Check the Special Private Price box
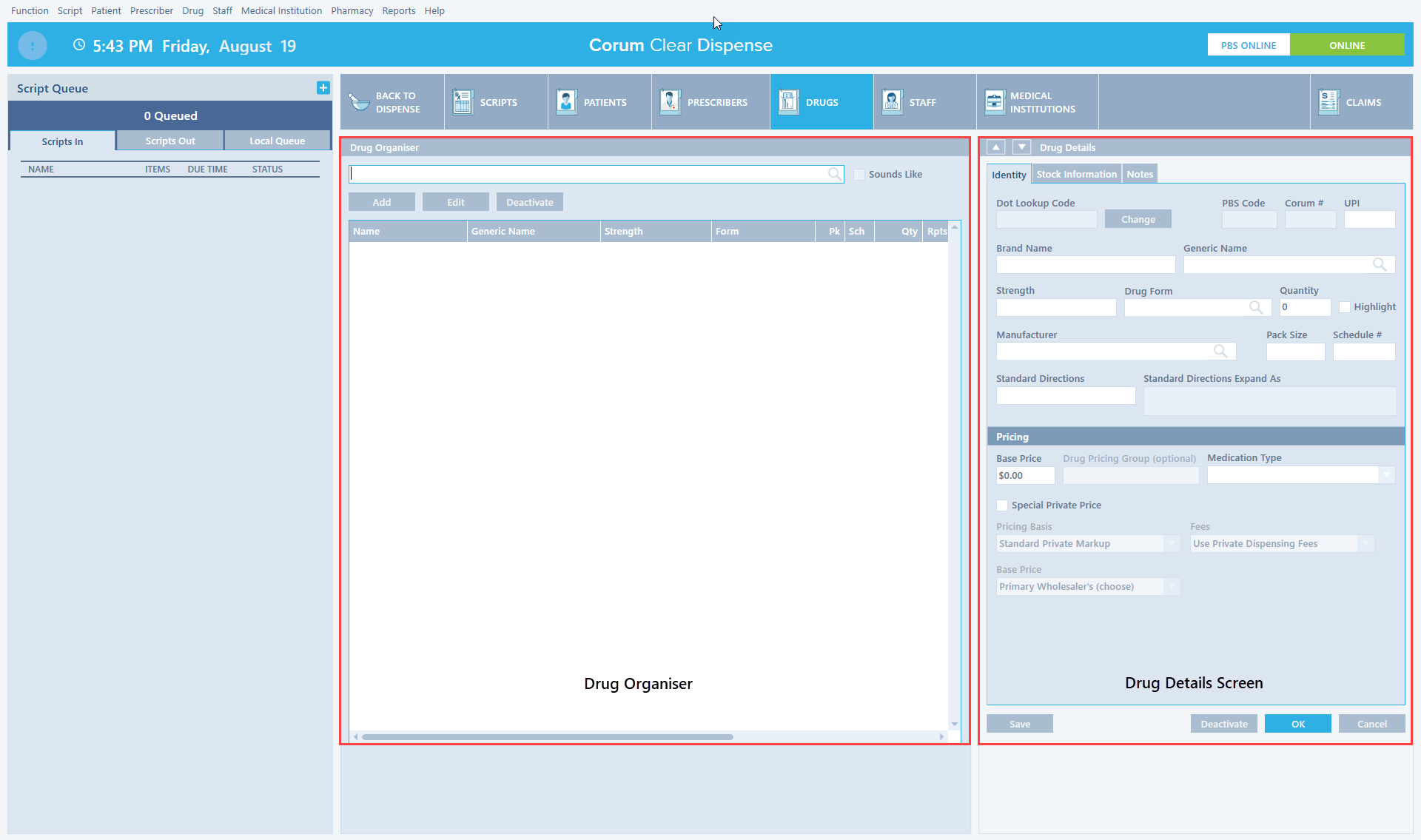 point(1002,505)
